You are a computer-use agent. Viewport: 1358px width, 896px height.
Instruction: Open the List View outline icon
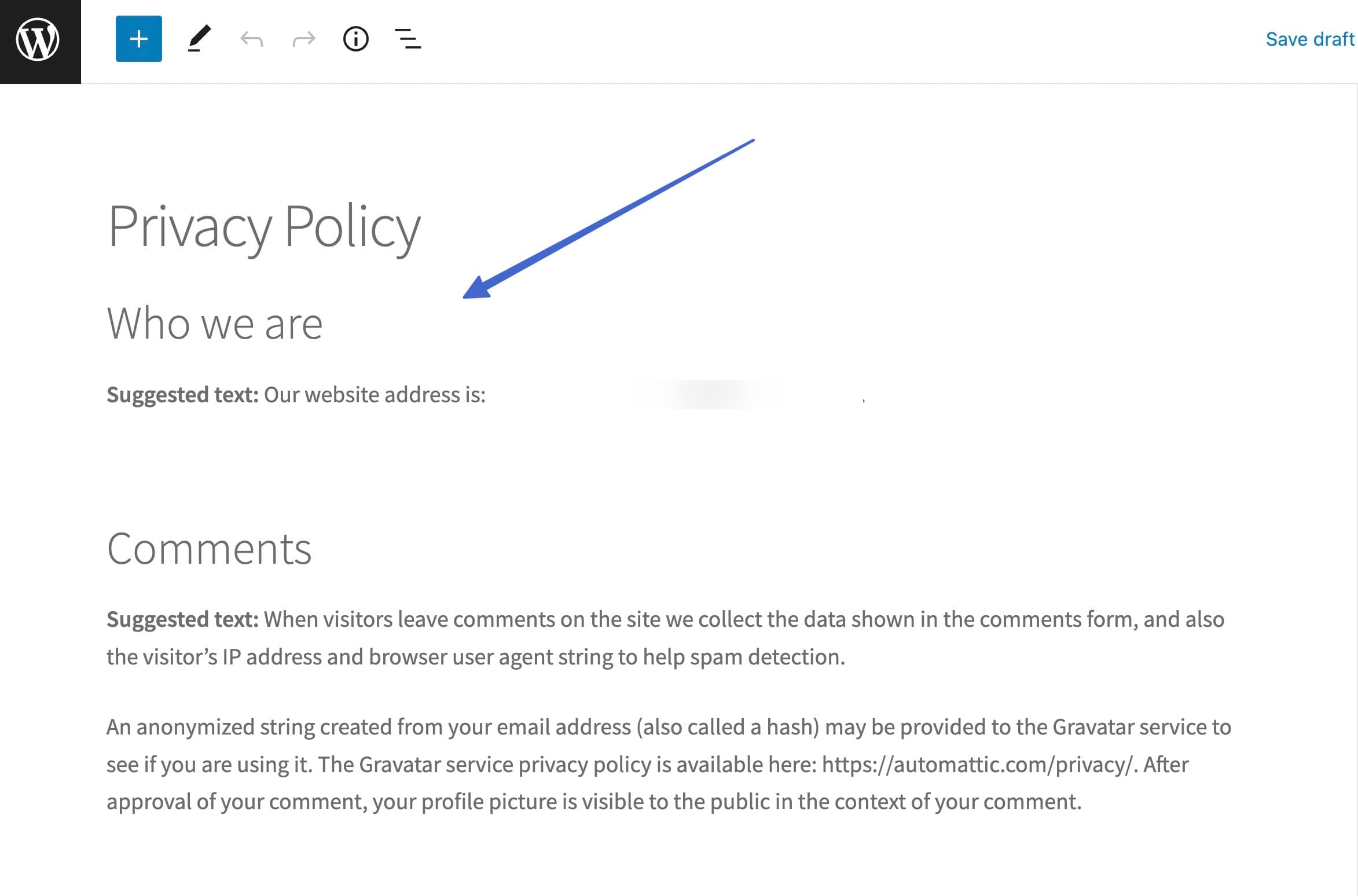click(x=408, y=39)
